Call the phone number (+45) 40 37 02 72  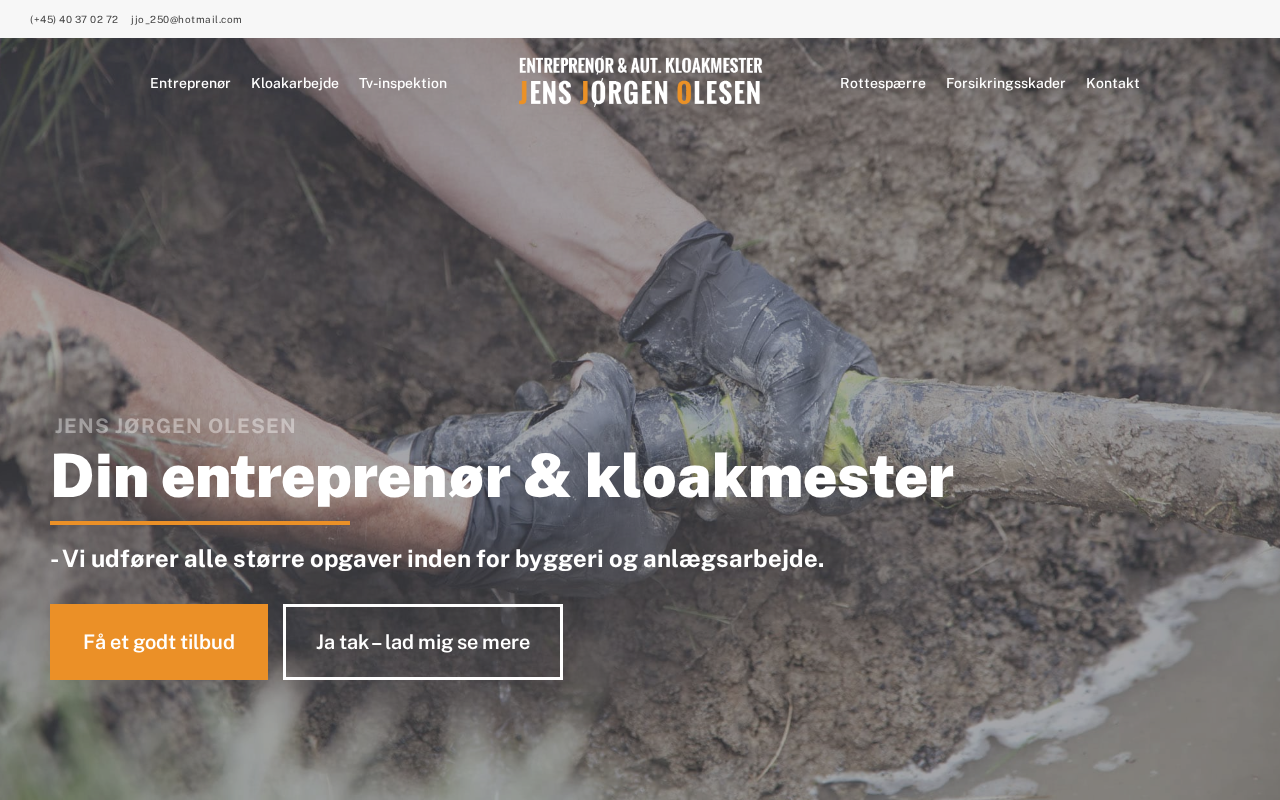tap(74, 19)
